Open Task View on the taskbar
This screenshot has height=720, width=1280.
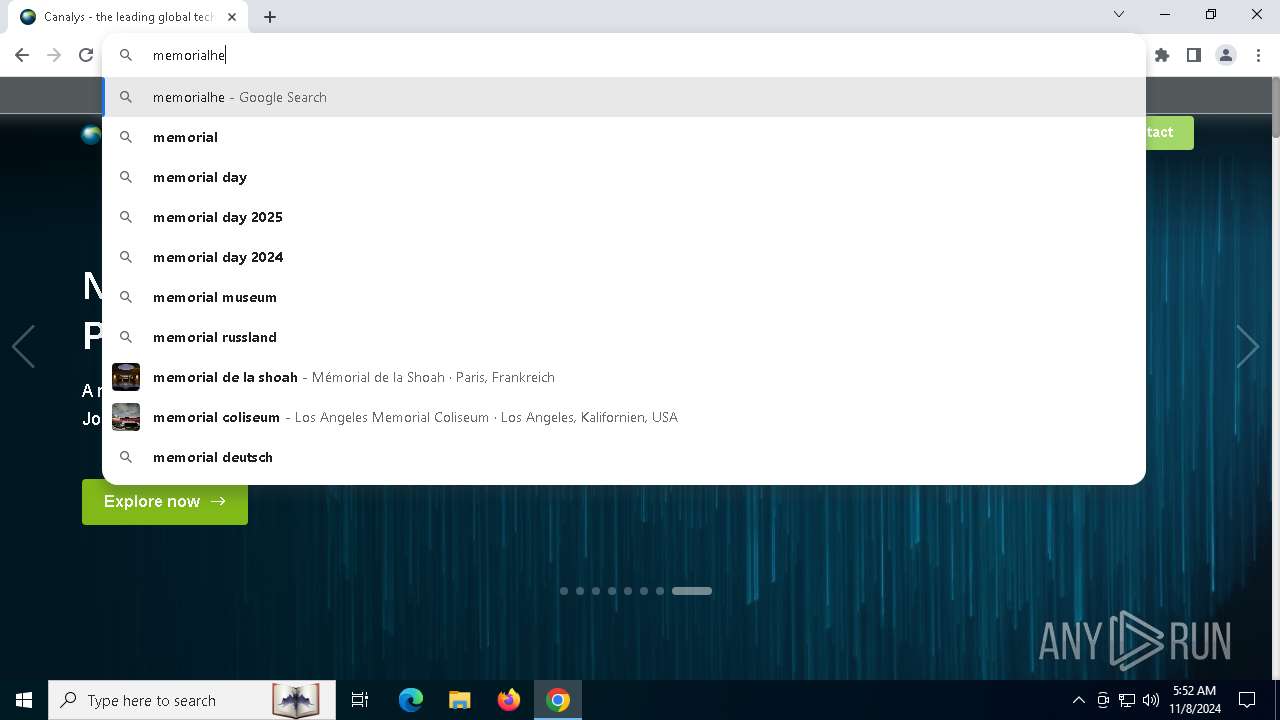tap(360, 700)
